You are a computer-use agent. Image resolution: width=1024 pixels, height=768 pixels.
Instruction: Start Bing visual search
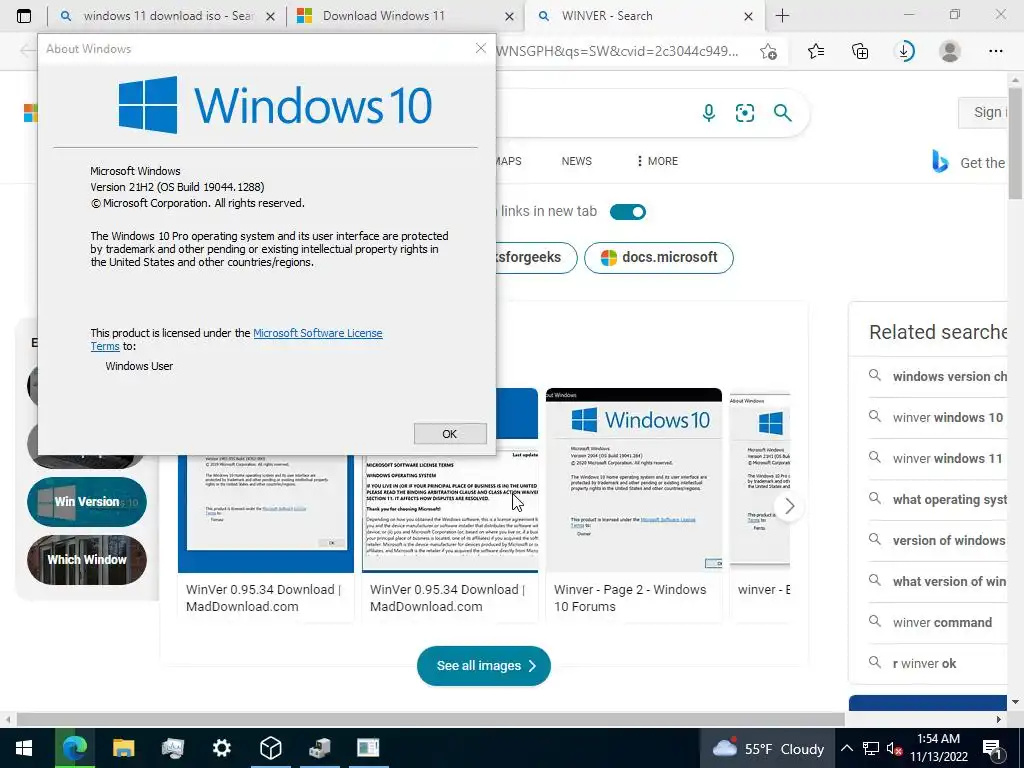(x=744, y=113)
